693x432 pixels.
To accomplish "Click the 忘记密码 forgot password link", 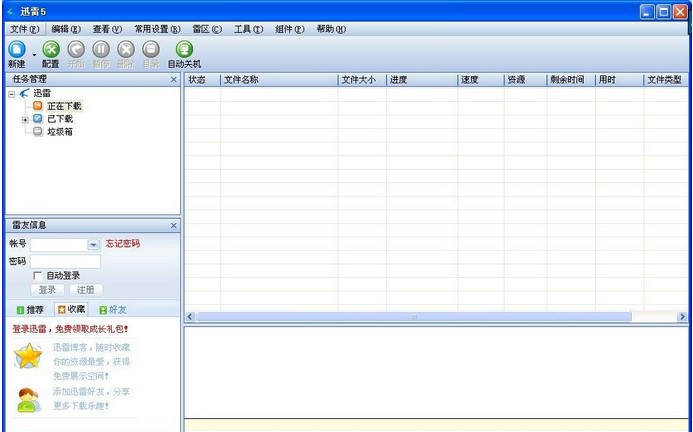I will coord(123,243).
